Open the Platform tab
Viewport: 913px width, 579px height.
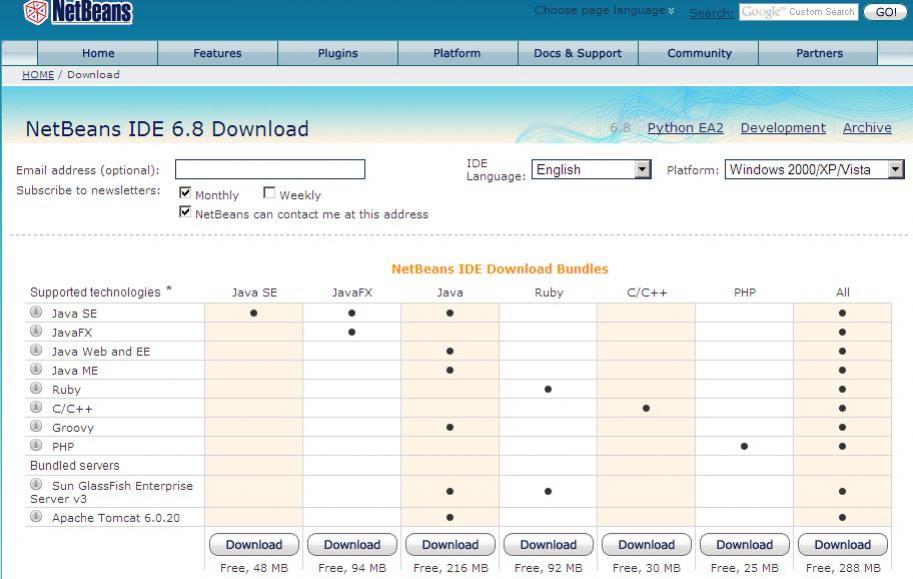pyautogui.click(x=457, y=53)
